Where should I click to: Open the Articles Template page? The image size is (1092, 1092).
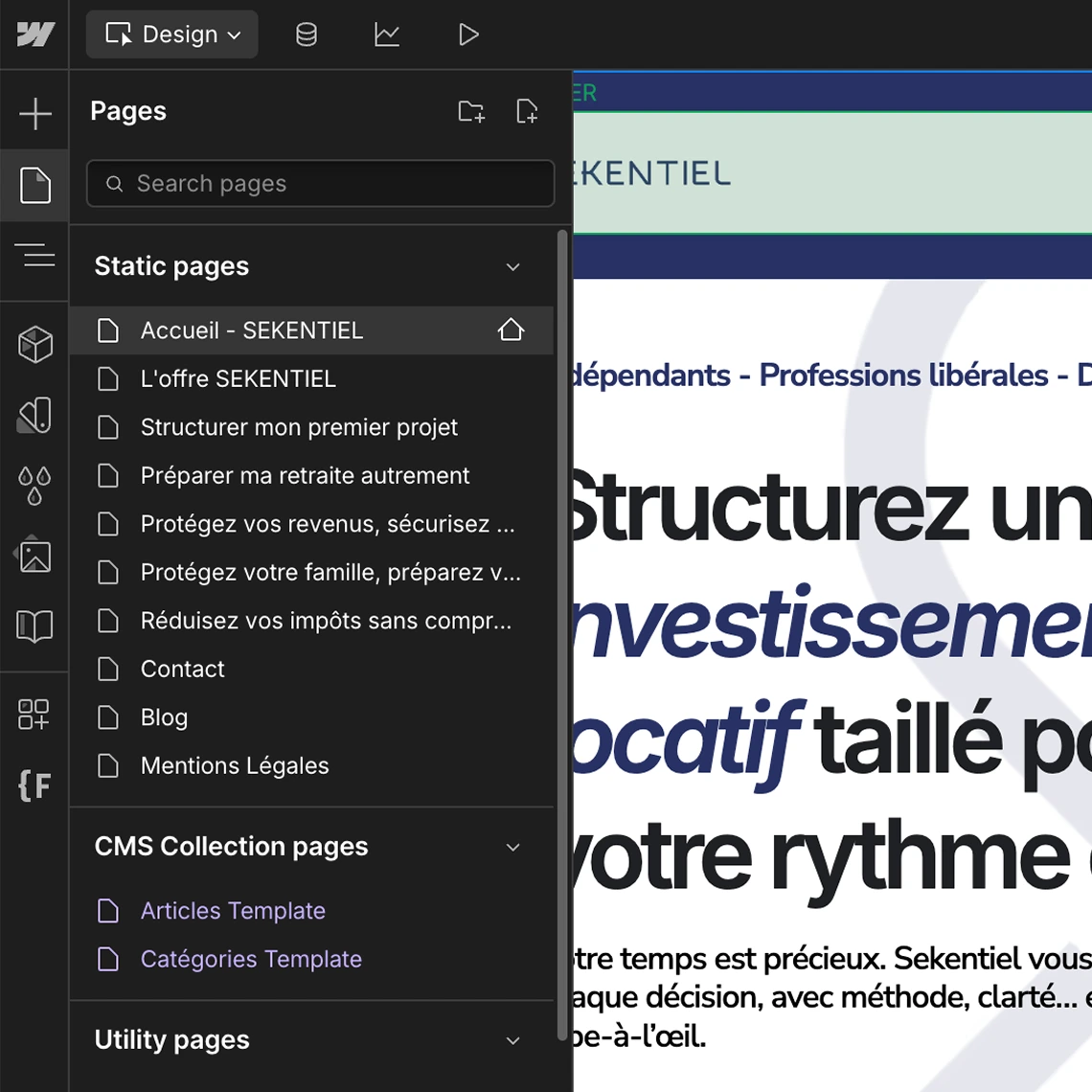tap(311, 911)
